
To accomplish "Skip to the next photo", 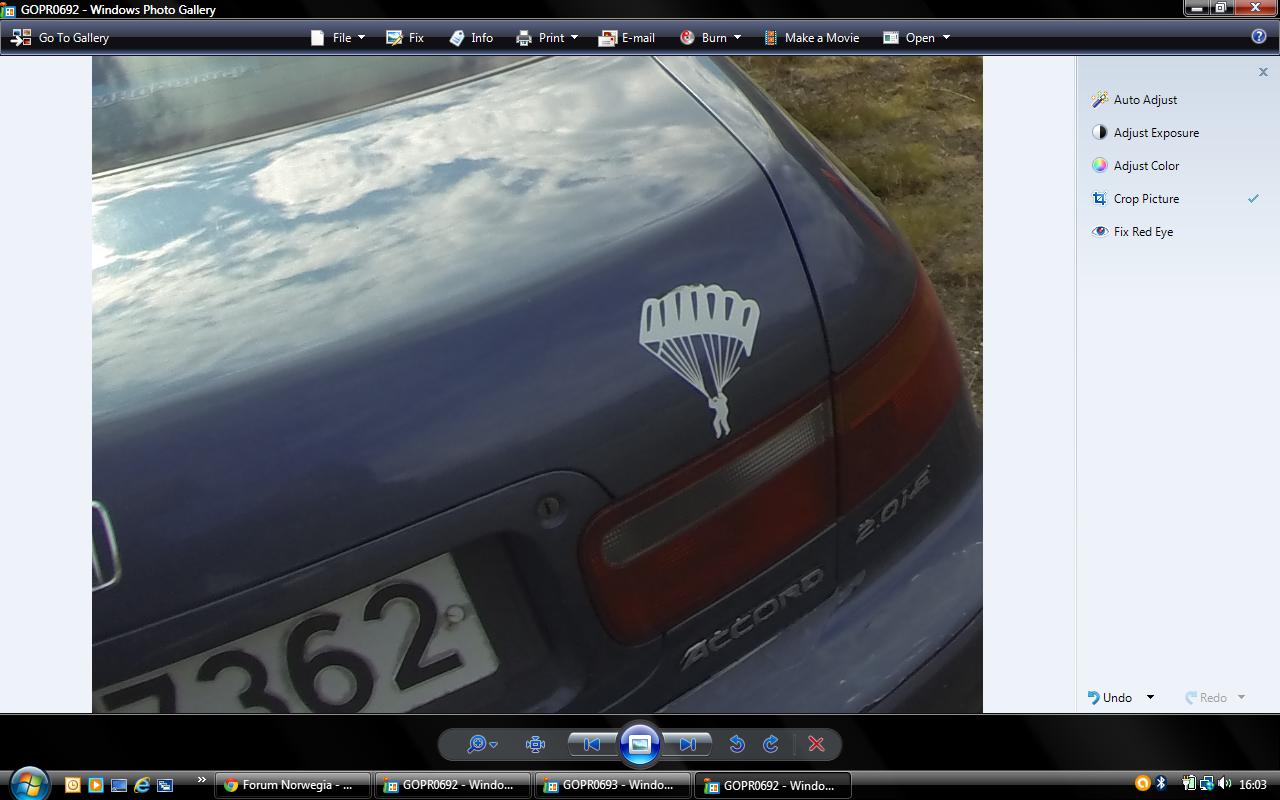I will tap(687, 744).
